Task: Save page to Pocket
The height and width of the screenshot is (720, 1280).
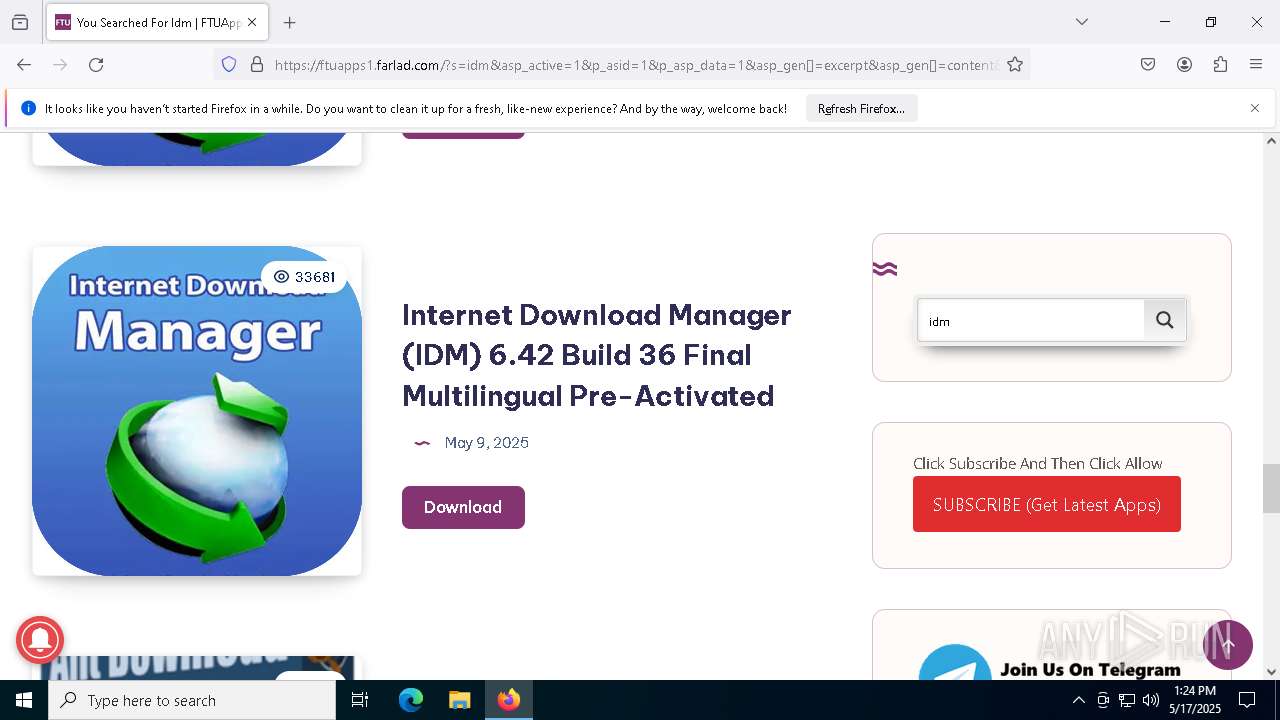Action: [x=1148, y=65]
